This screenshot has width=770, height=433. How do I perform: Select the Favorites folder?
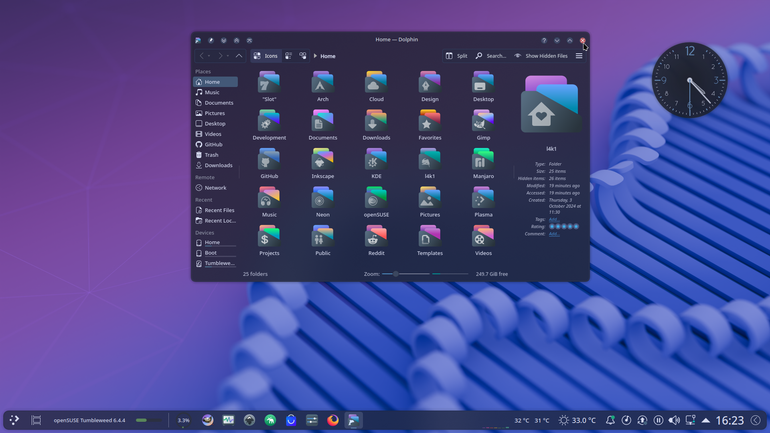430,125
